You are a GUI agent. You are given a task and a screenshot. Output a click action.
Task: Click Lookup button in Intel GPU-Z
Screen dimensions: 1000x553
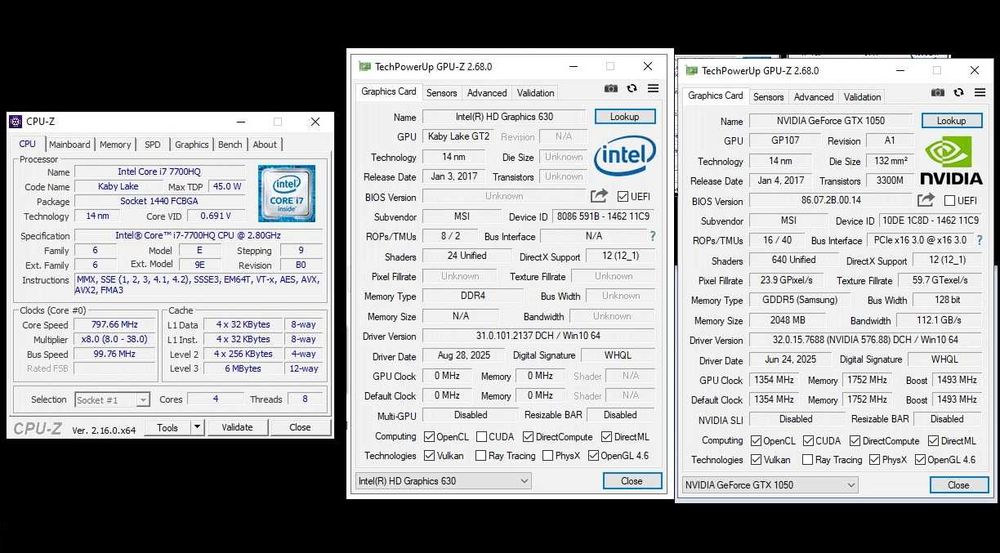tap(624, 117)
